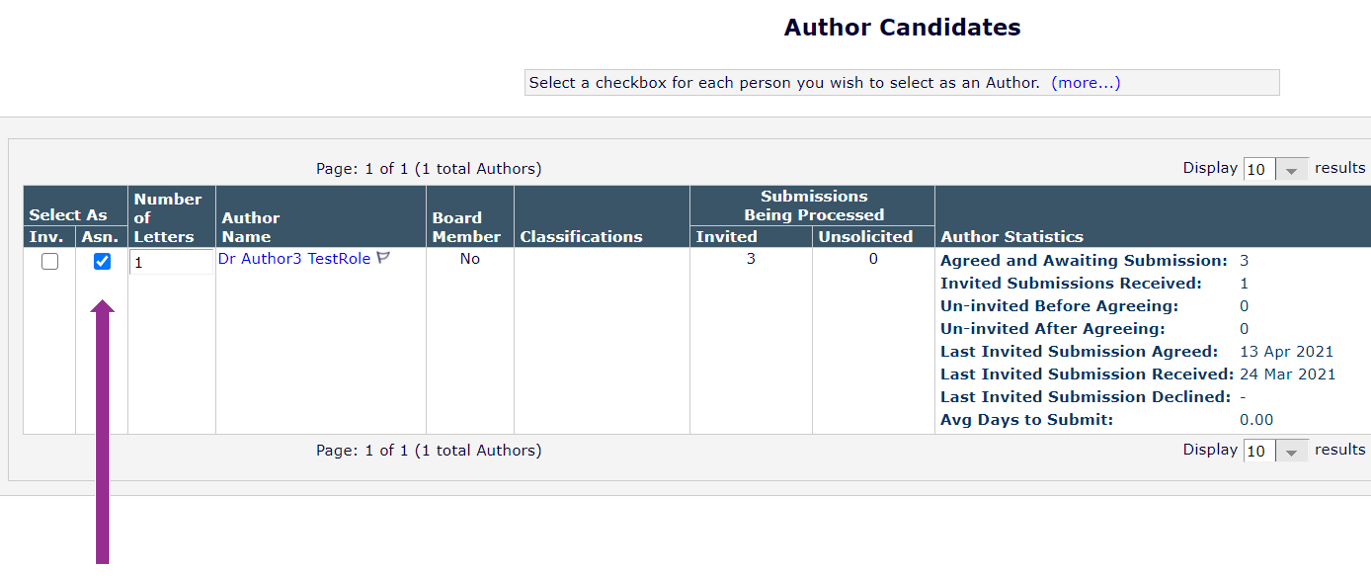Screen dimensions: 1371x578
Task: Open Dr Author3 TestRole profile link
Action: click(294, 259)
